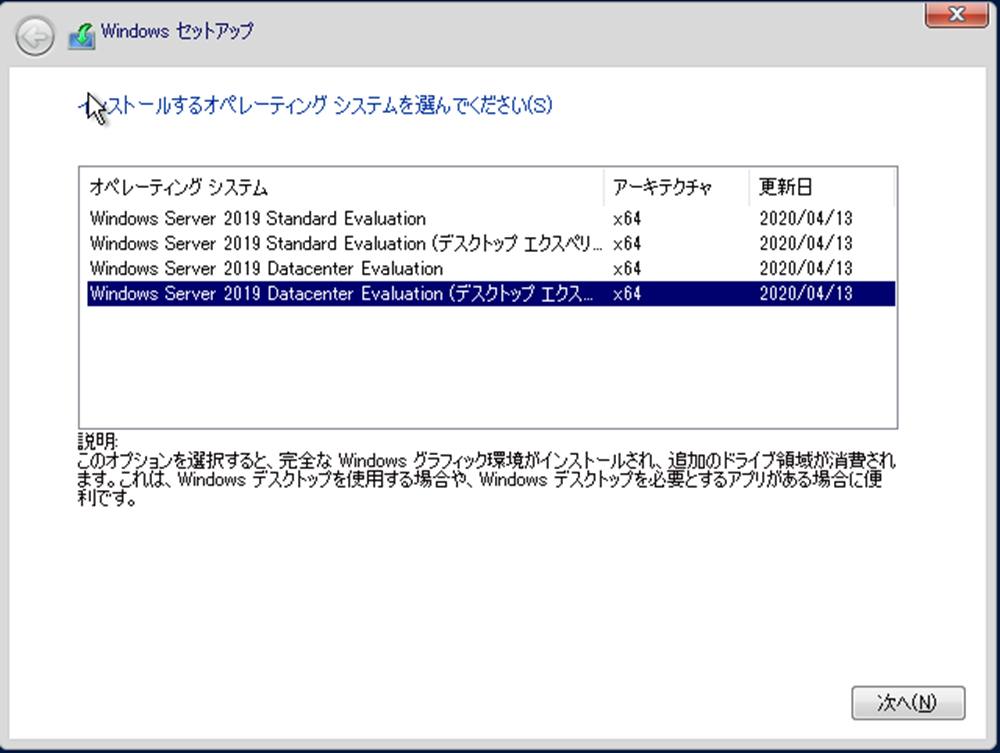Viewport: 1000px width, 753px height.
Task: Click the date of Datacenter Evaluation core row
Action: pos(806,268)
